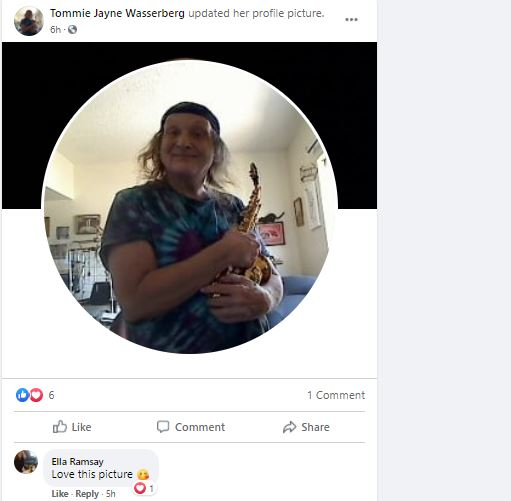This screenshot has height=501, width=511.
Task: Click the Comment speech bubble icon
Action: (x=163, y=427)
